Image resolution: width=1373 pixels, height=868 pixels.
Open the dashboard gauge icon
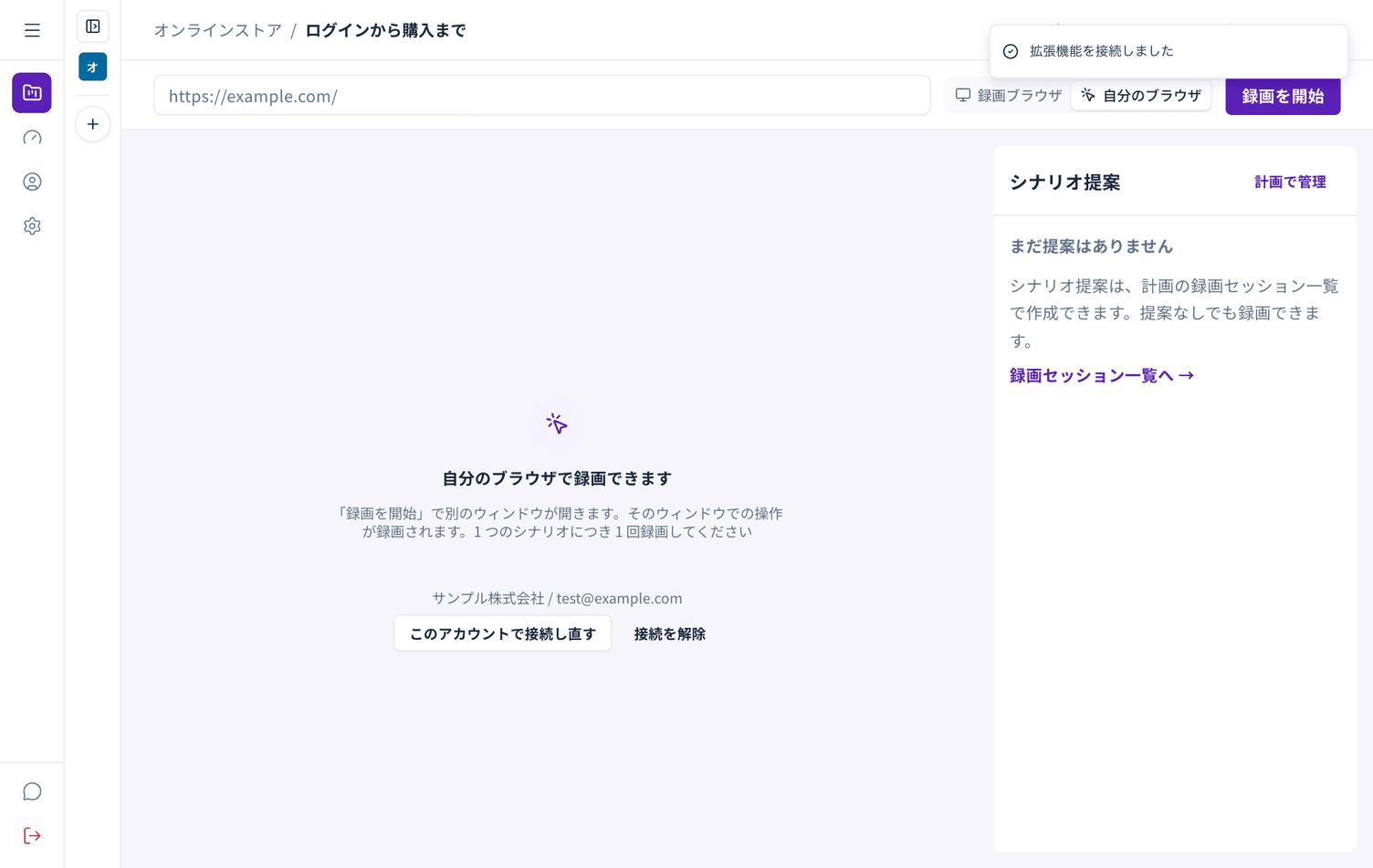(x=32, y=137)
